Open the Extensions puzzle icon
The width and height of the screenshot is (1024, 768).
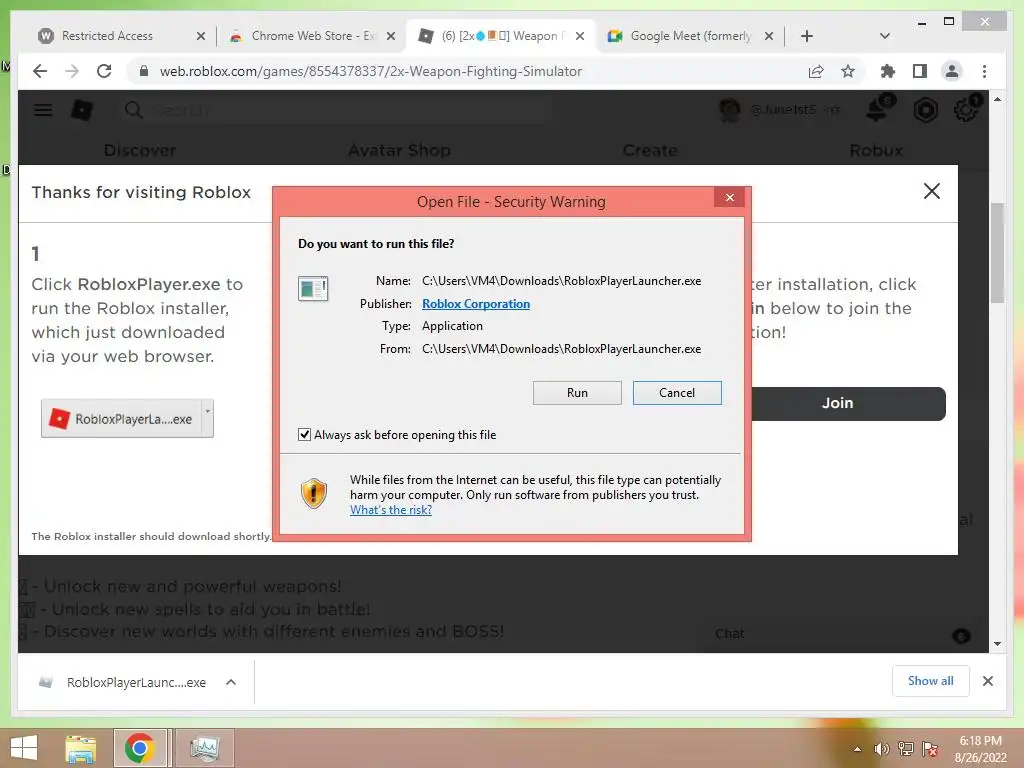point(888,71)
